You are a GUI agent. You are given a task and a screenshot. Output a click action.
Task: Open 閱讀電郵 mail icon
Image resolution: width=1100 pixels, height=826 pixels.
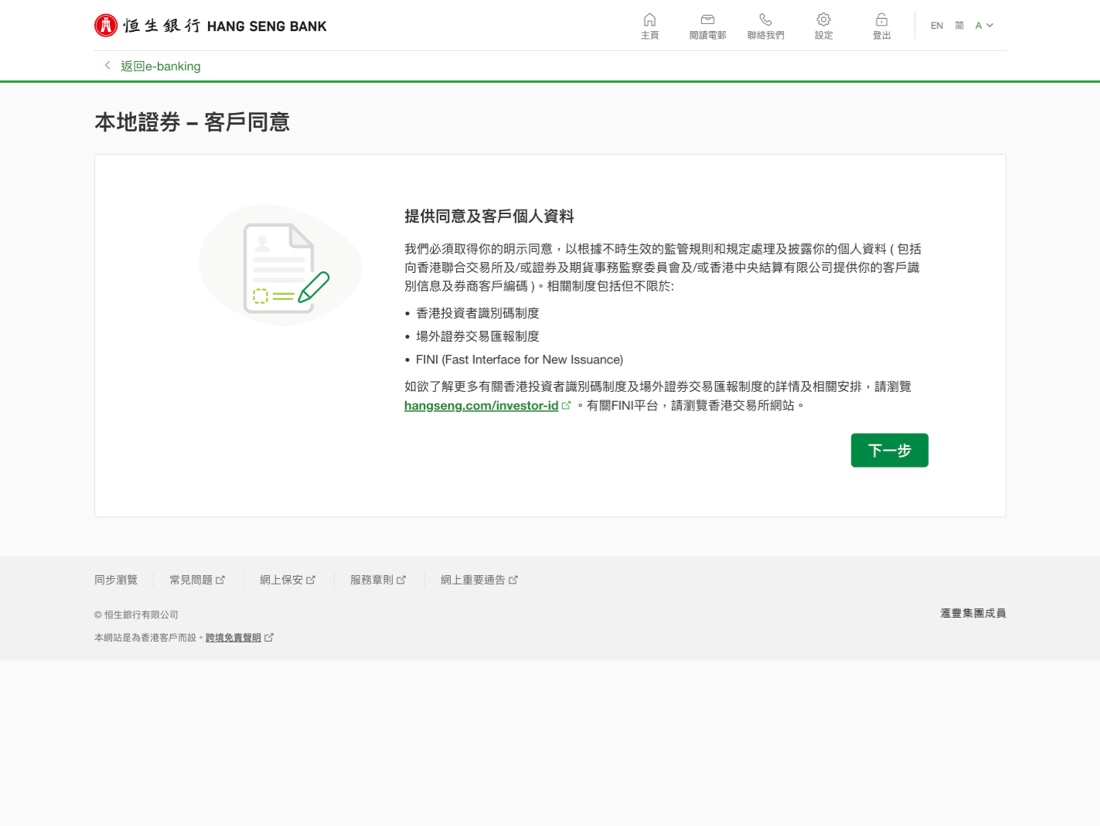click(707, 26)
